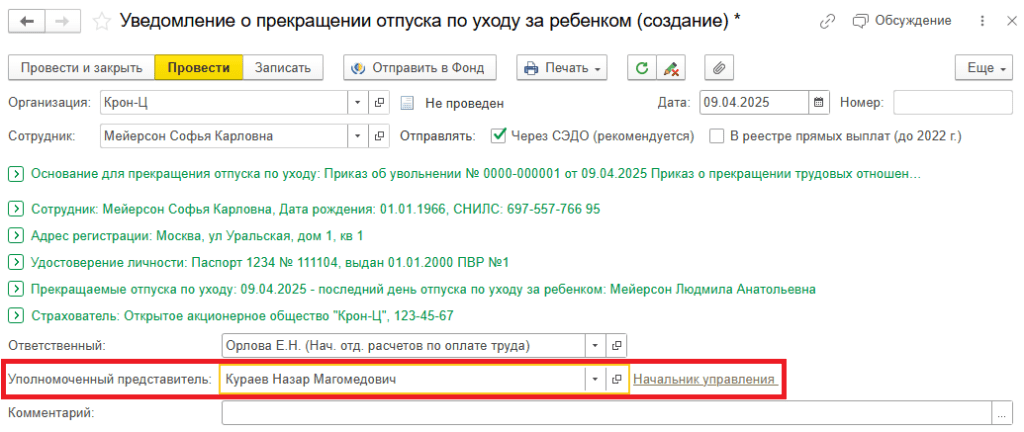Enable В реестре прямых выплат checkbox
Image resolution: width=1024 pixels, height=432 pixels.
click(716, 135)
